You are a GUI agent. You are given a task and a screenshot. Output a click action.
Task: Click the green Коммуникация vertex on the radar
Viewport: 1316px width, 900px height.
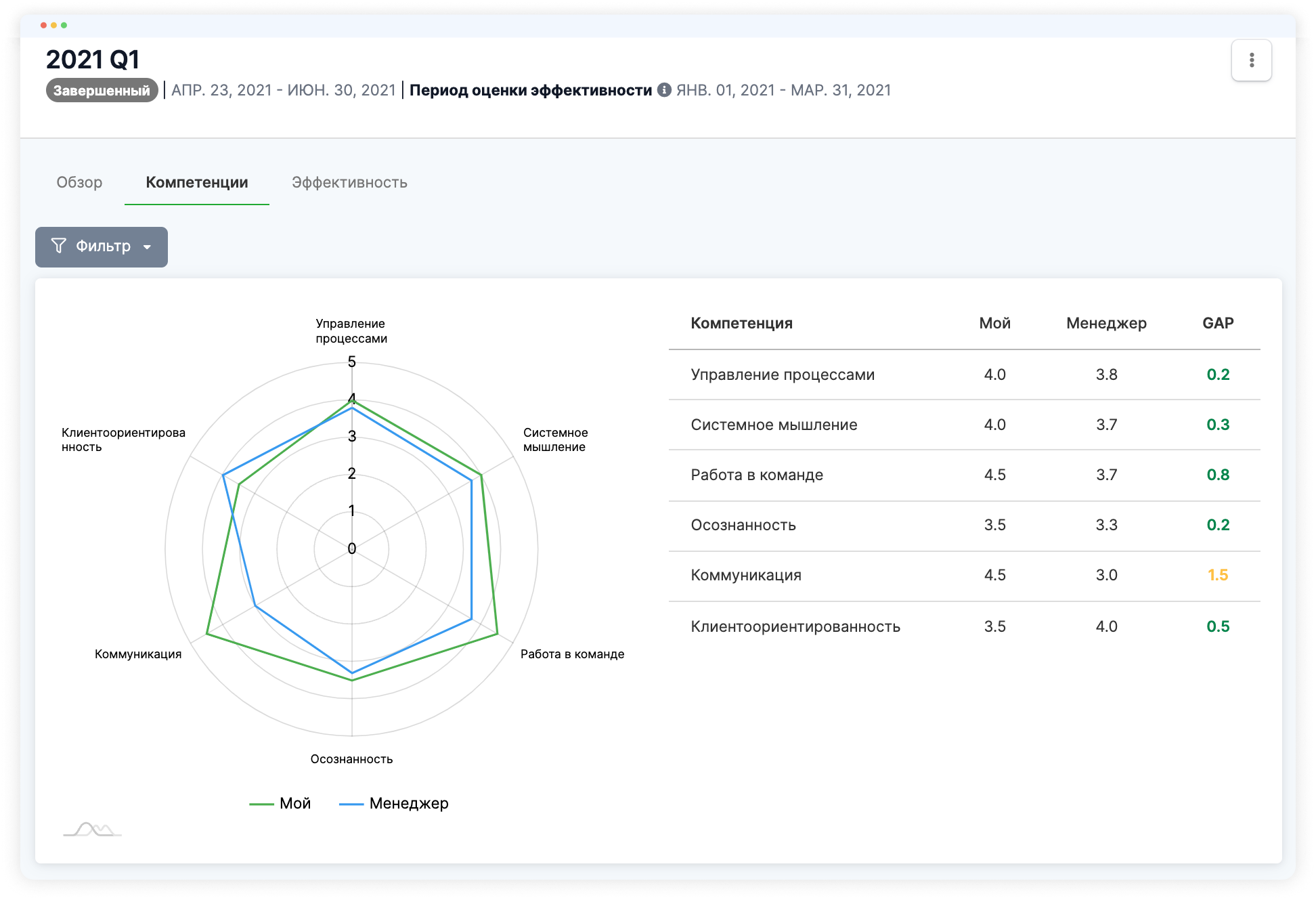[206, 635]
